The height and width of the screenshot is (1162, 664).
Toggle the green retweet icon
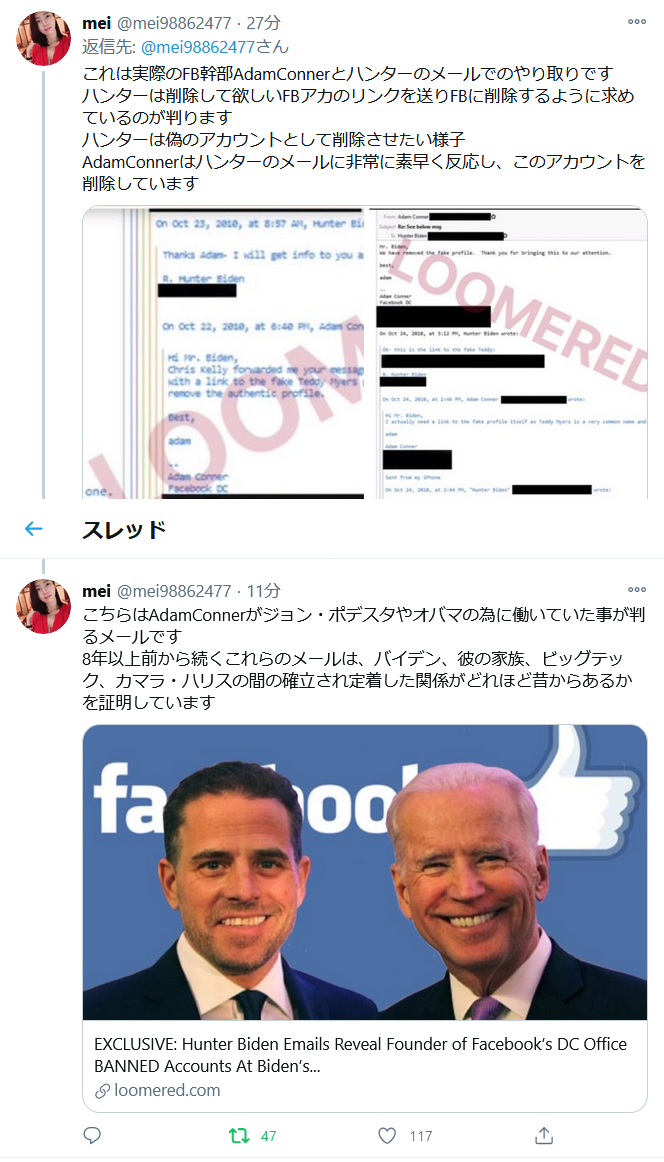239,1135
